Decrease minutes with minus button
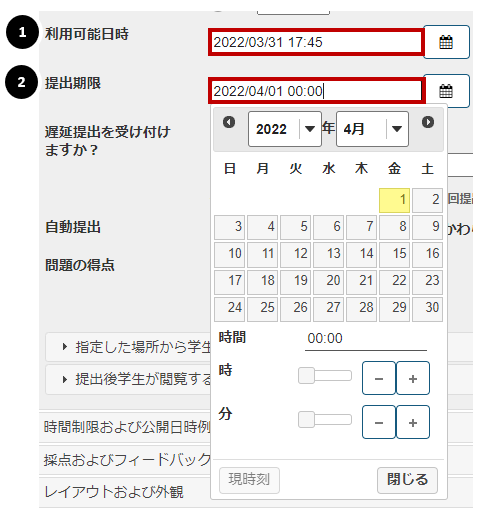 pos(379,422)
